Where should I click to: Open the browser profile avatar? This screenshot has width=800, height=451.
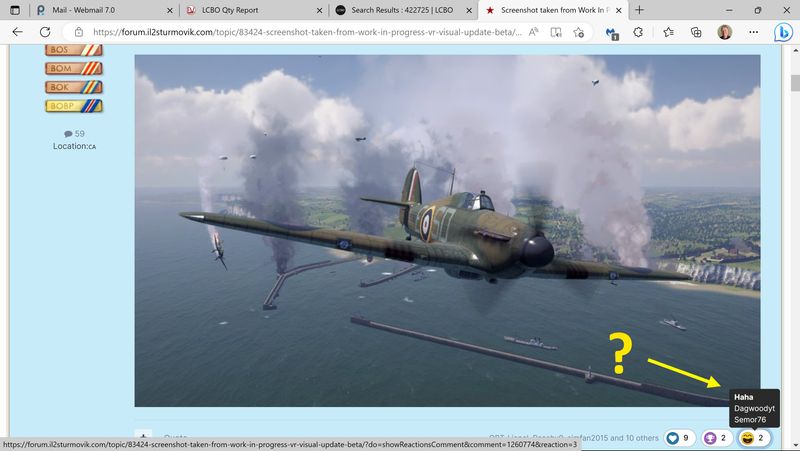(724, 32)
